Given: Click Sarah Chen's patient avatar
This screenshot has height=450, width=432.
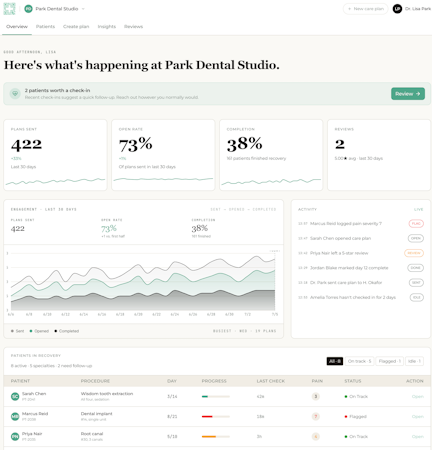Looking at the screenshot, I should [x=15, y=396].
